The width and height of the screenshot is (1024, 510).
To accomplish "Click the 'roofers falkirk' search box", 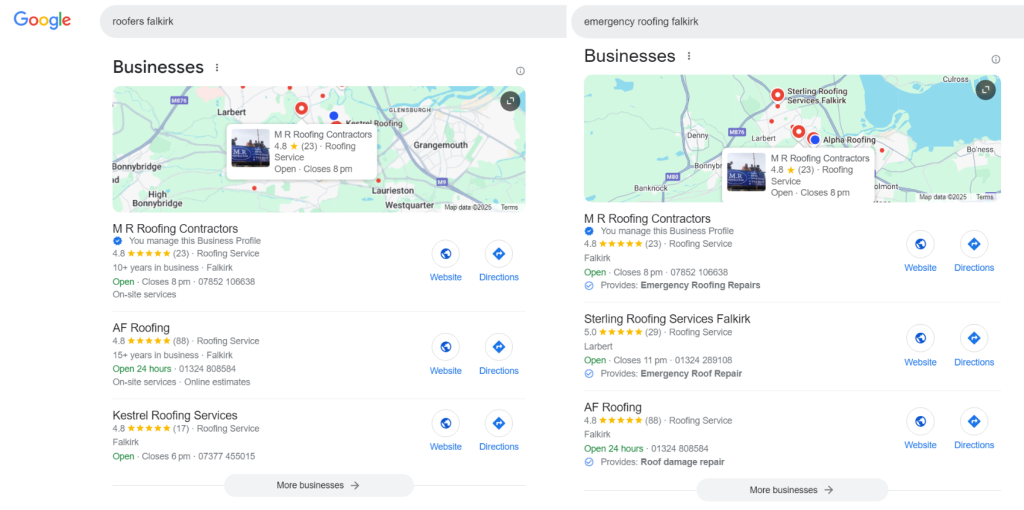I will [333, 22].
